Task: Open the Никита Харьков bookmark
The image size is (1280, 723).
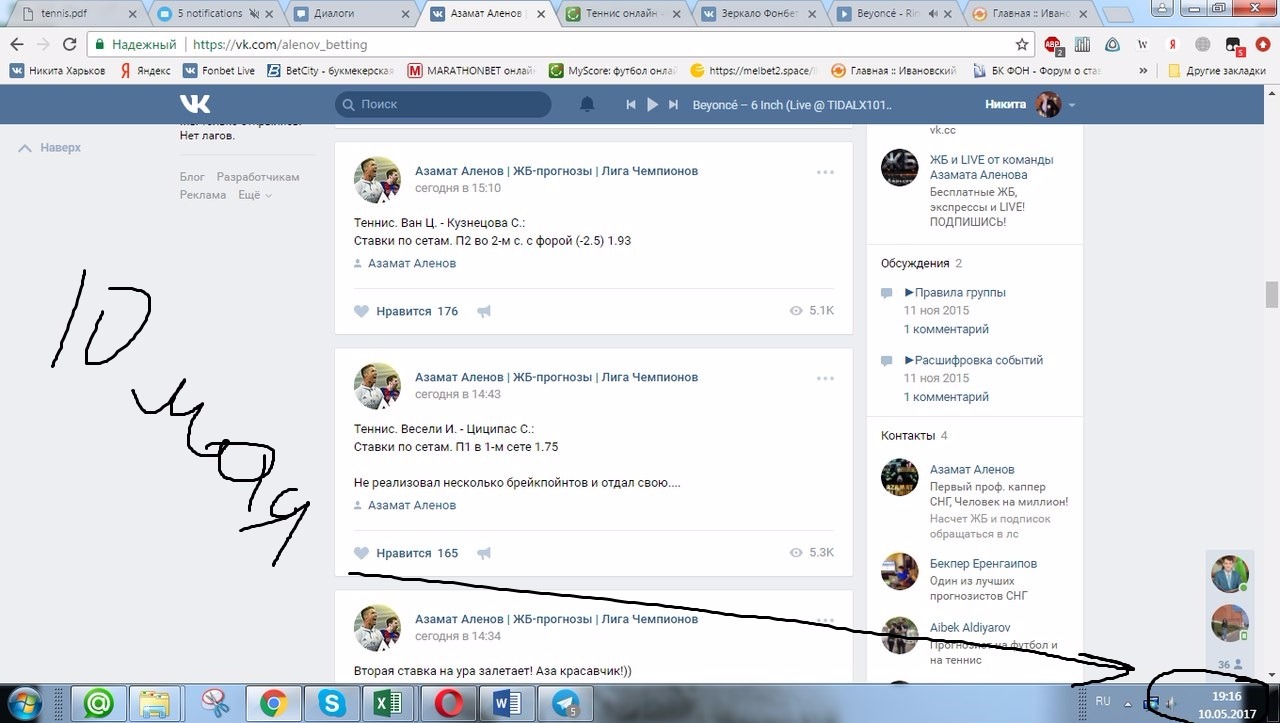Action: tap(57, 71)
